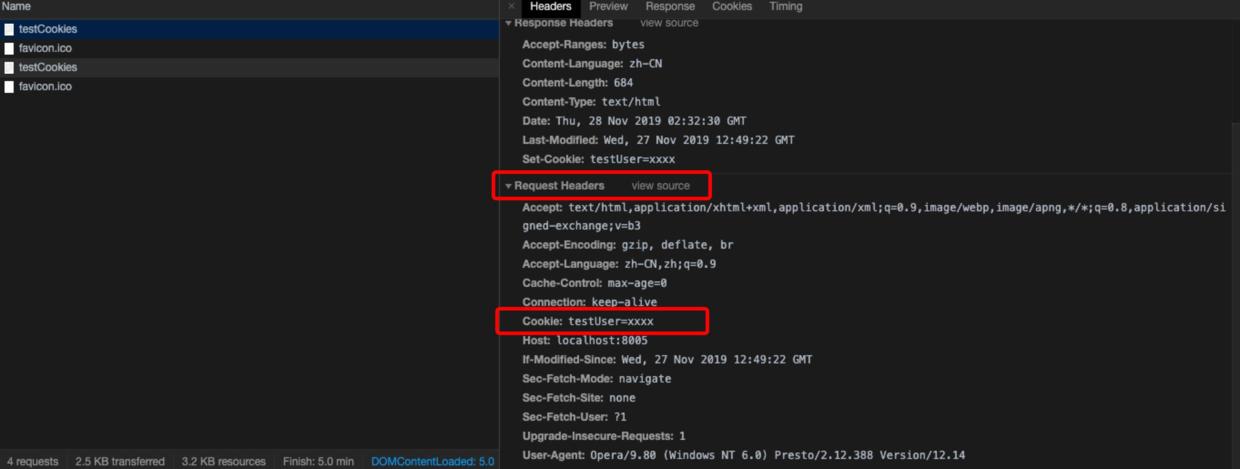This screenshot has height=469, width=1240.
Task: Switch to the Response tab
Action: point(669,6)
